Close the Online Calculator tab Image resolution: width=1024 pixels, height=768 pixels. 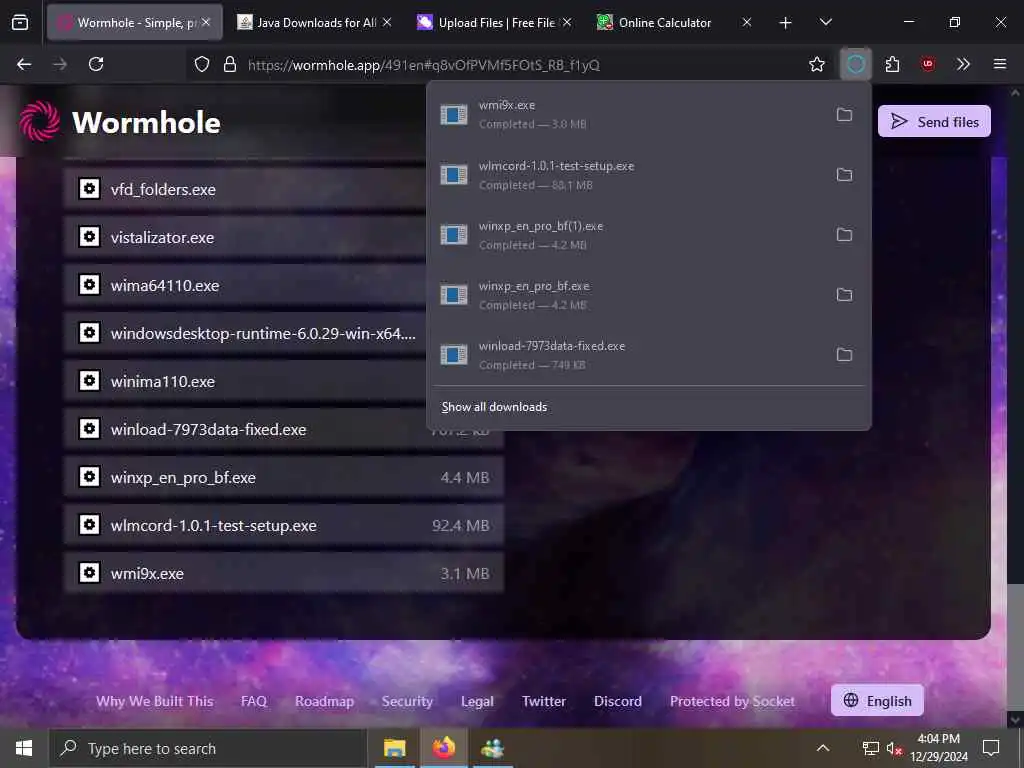(747, 22)
